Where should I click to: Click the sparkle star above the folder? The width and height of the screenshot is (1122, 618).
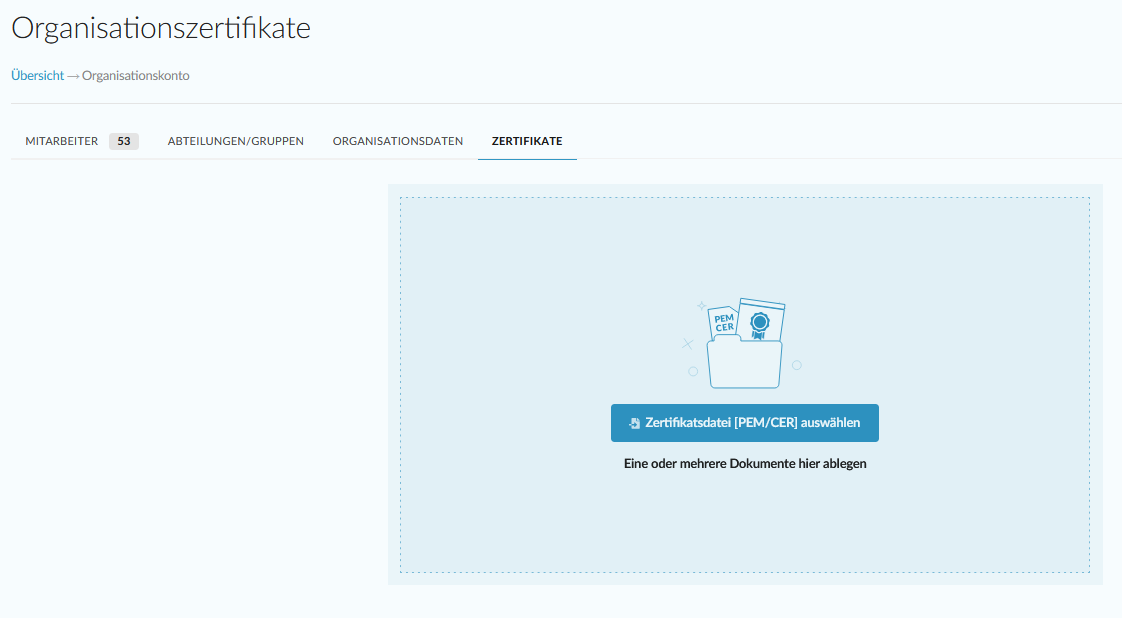pos(701,305)
